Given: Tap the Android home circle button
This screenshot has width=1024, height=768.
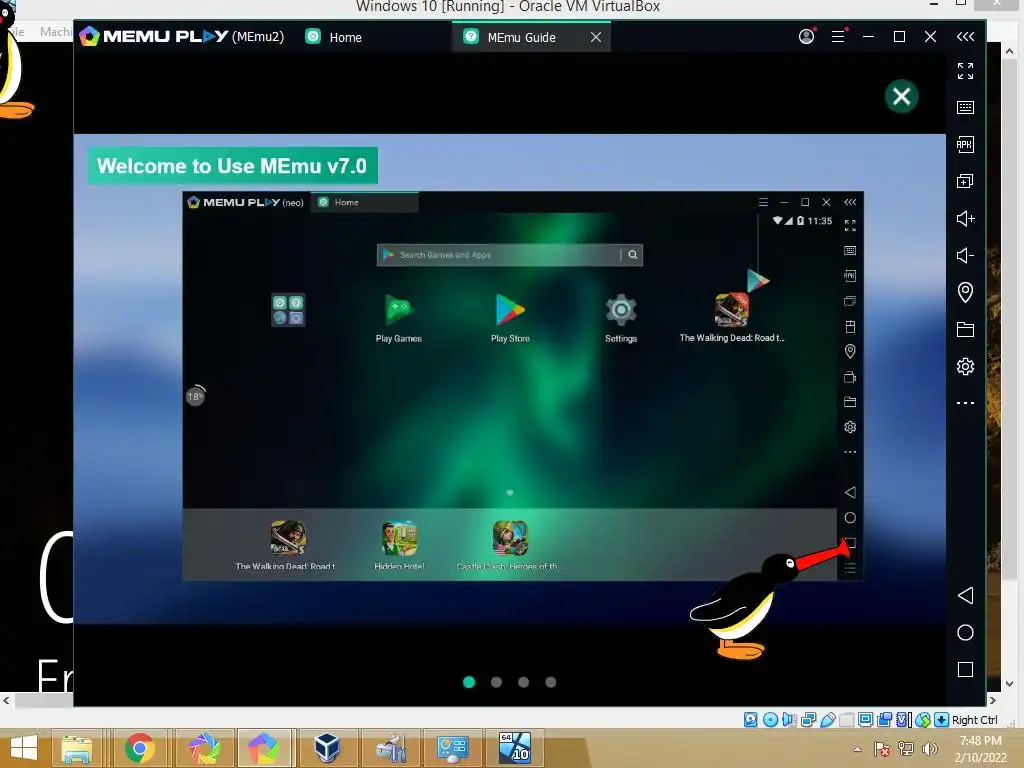Looking at the screenshot, I should point(965,632).
